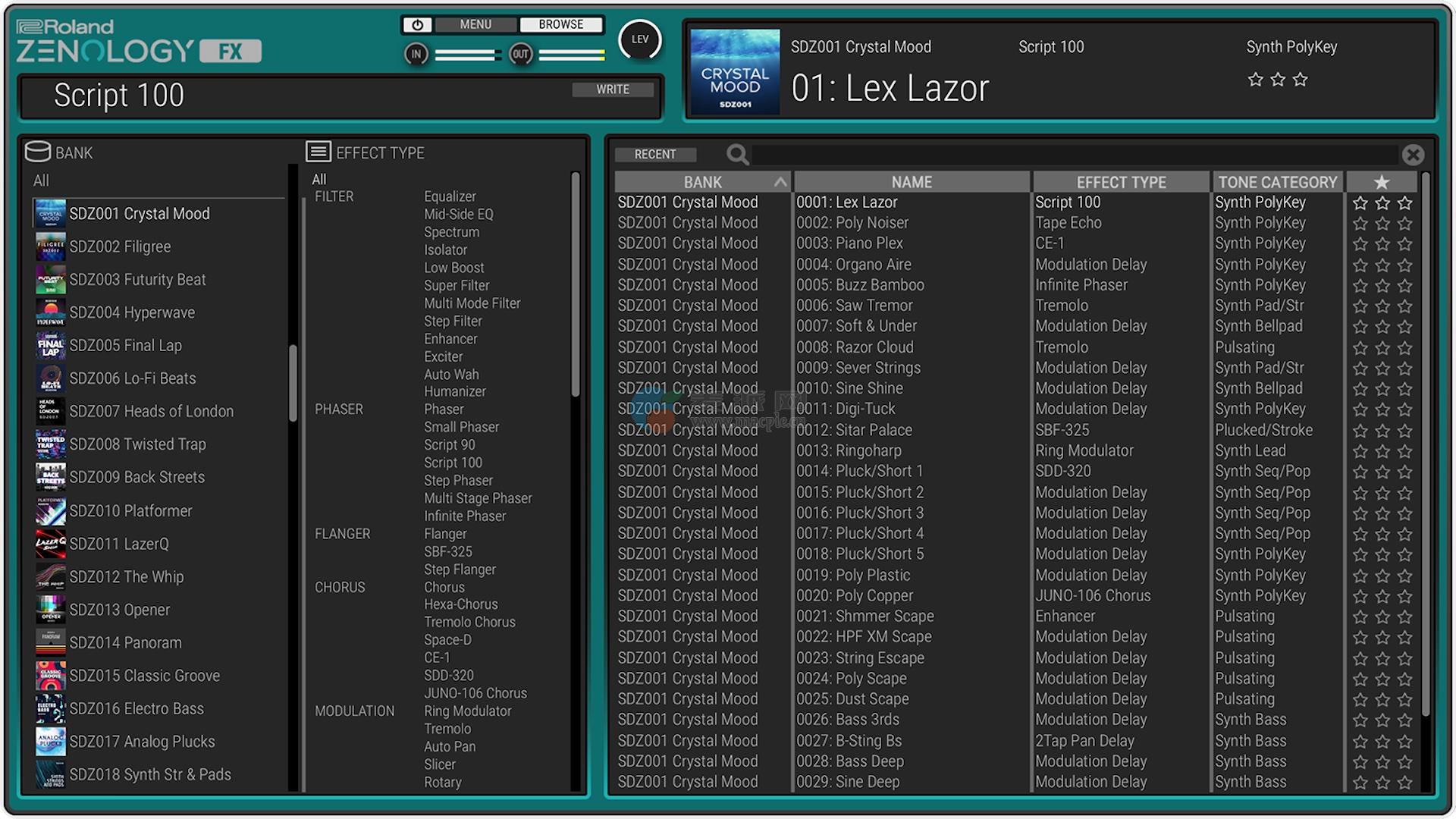
Task: Select All in the effect type list
Action: pyautogui.click(x=319, y=180)
